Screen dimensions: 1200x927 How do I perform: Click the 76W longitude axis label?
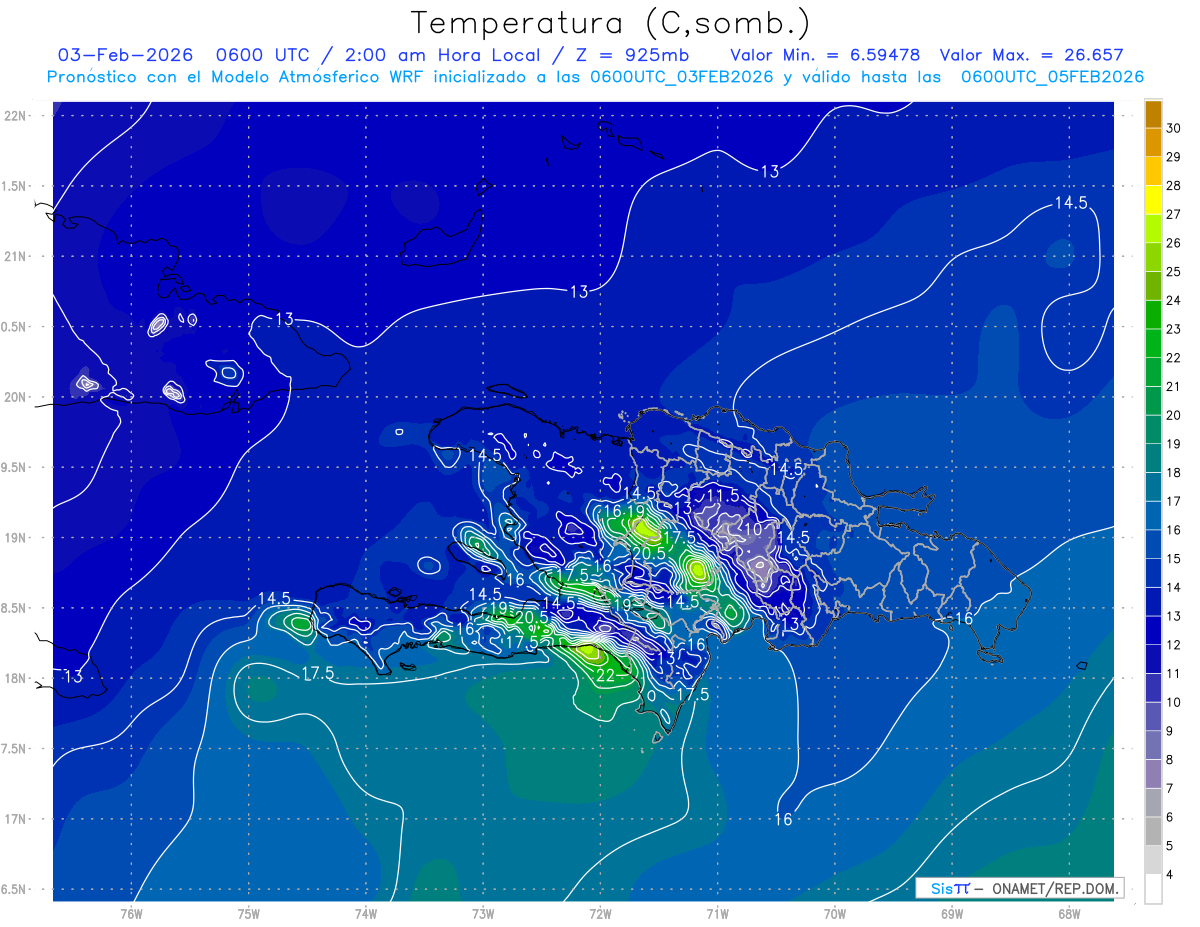pyautogui.click(x=131, y=914)
